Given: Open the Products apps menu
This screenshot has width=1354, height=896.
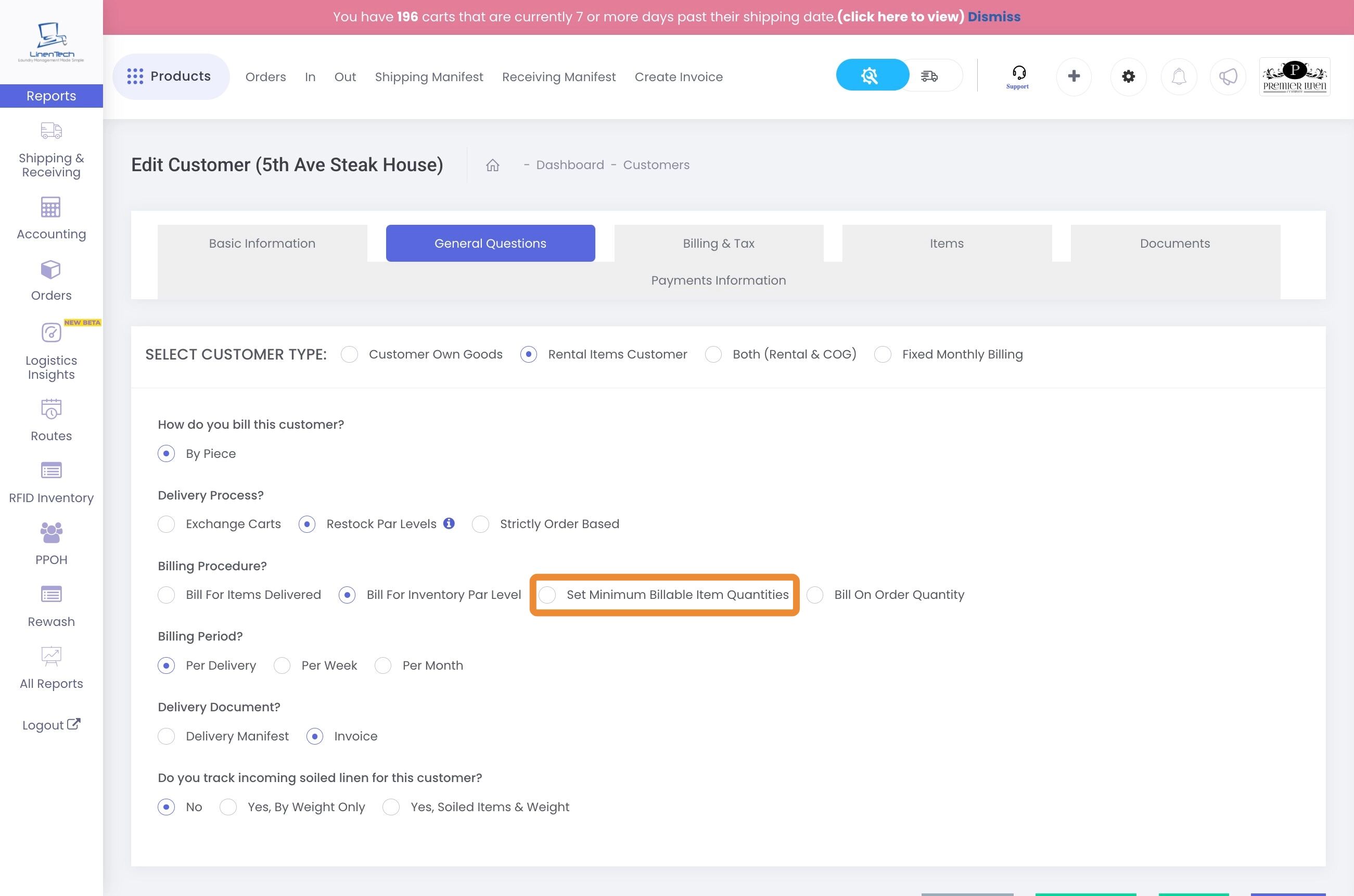Looking at the screenshot, I should (x=170, y=76).
